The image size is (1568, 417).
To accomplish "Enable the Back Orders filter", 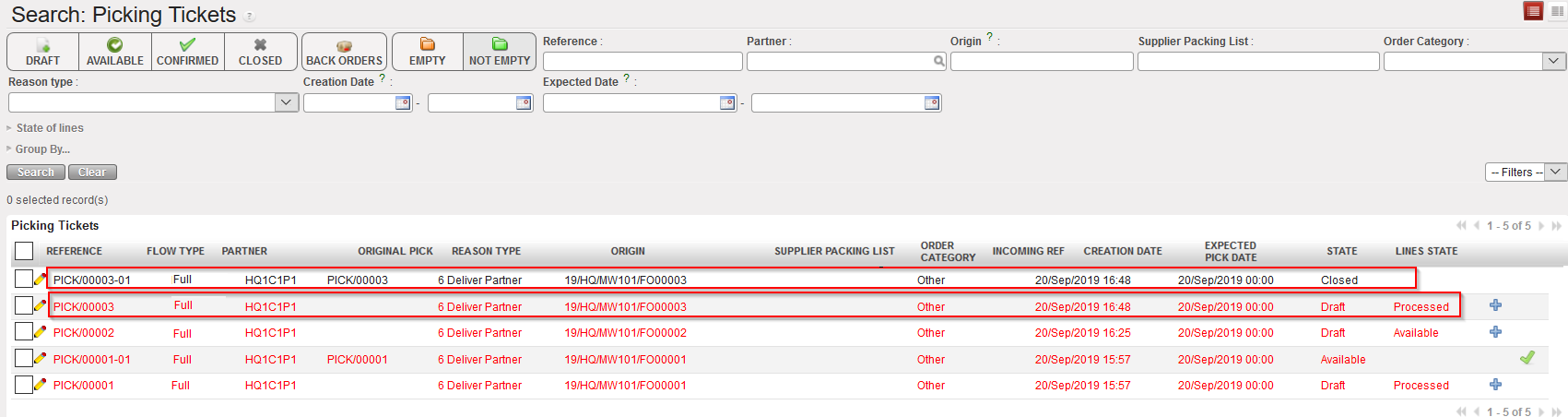I will pos(344,52).
